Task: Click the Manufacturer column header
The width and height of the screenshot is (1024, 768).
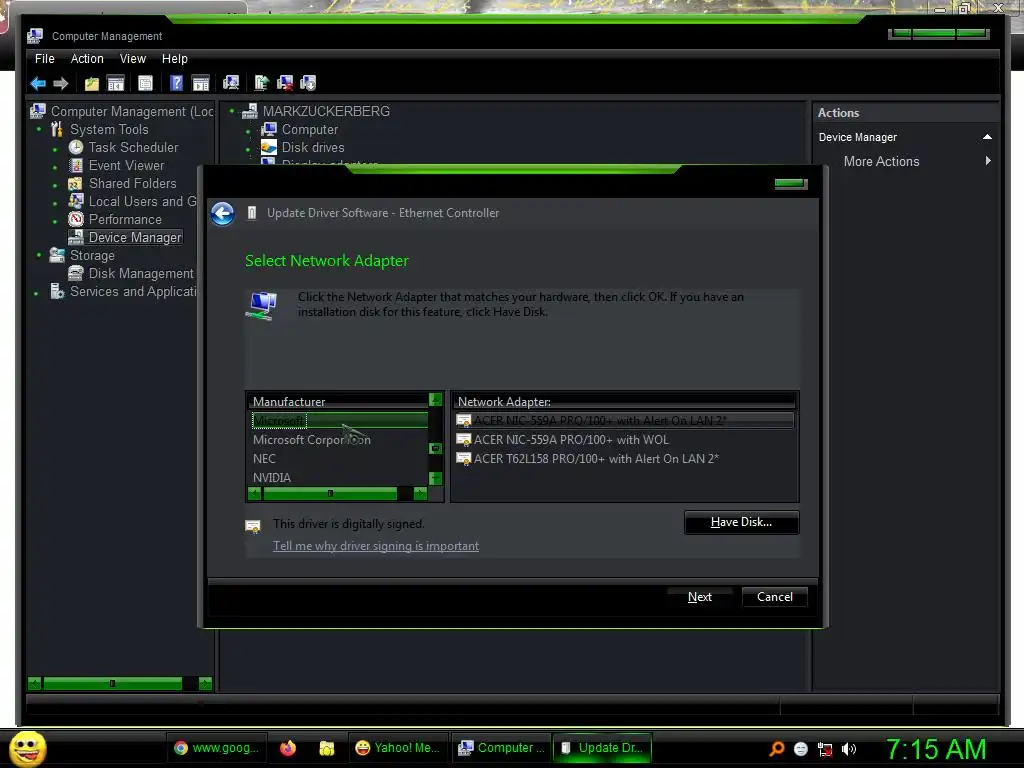Action: 338,402
